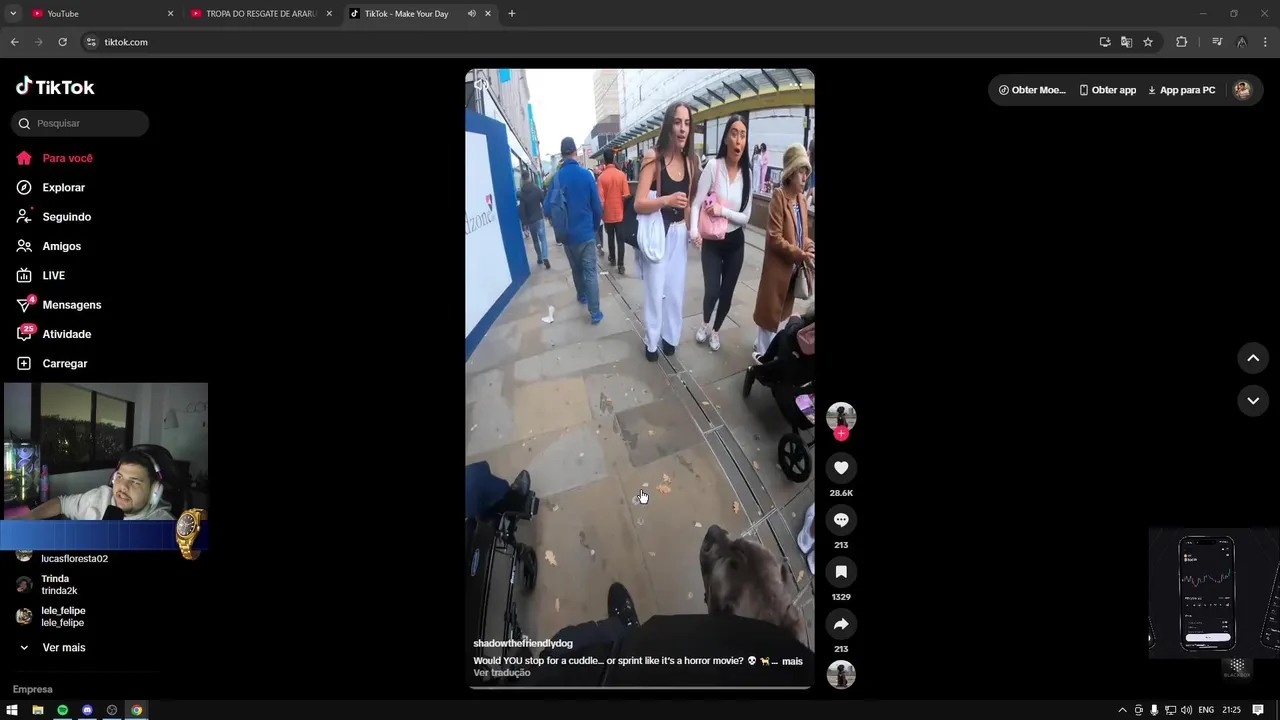The image size is (1280, 720).
Task: Click Obter app button
Action: click(1108, 90)
